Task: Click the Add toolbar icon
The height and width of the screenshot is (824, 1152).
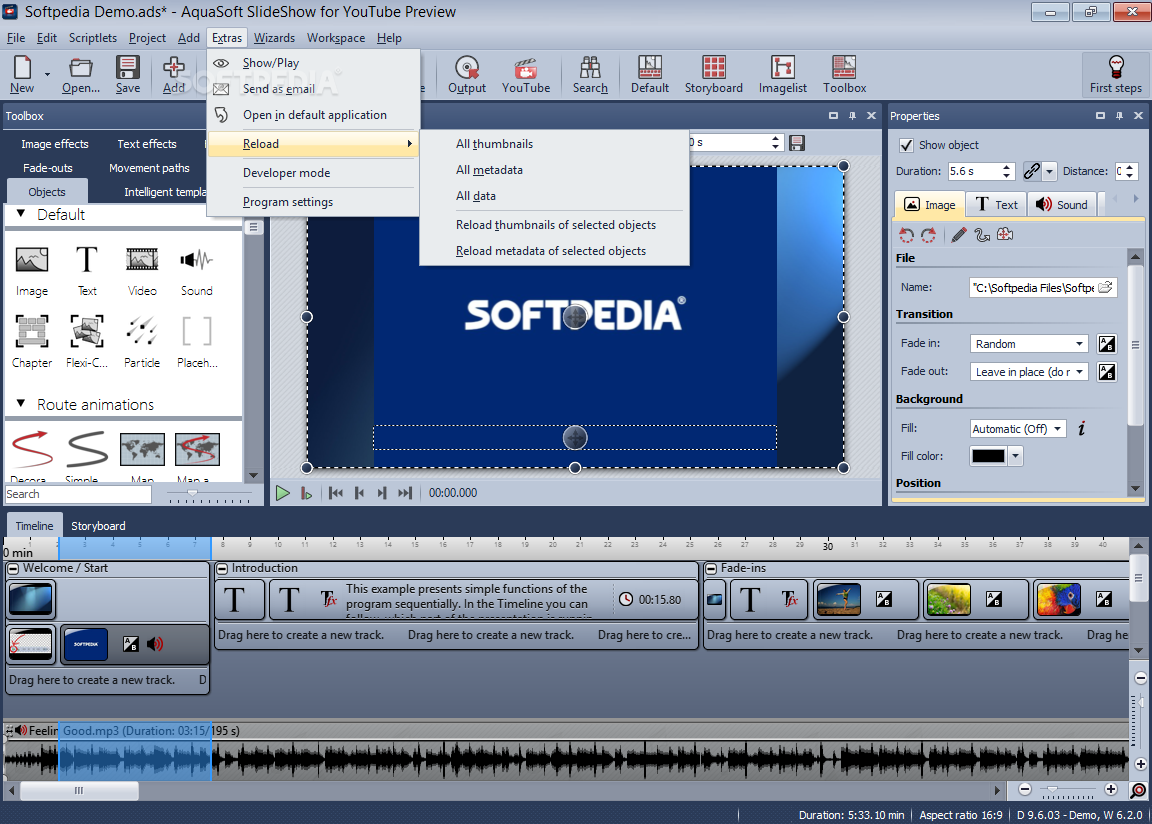Action: [x=173, y=74]
